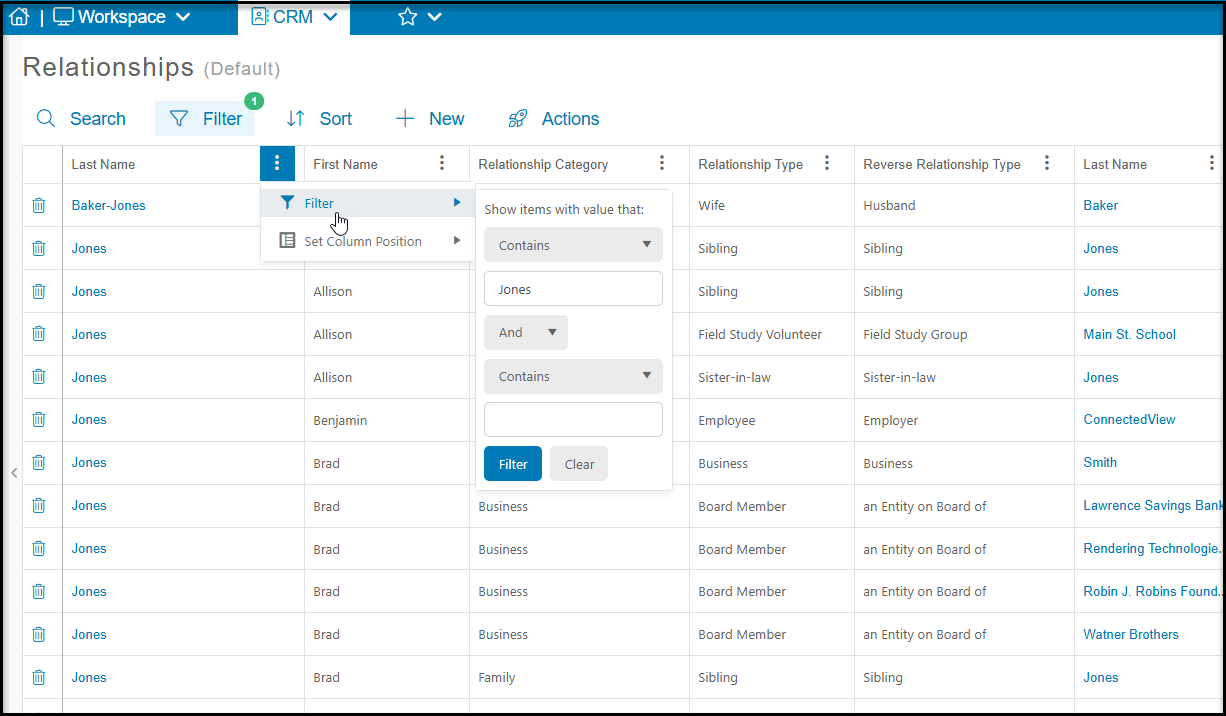The width and height of the screenshot is (1226, 716).
Task: Open the Watner Brothers link
Action: (1131, 634)
